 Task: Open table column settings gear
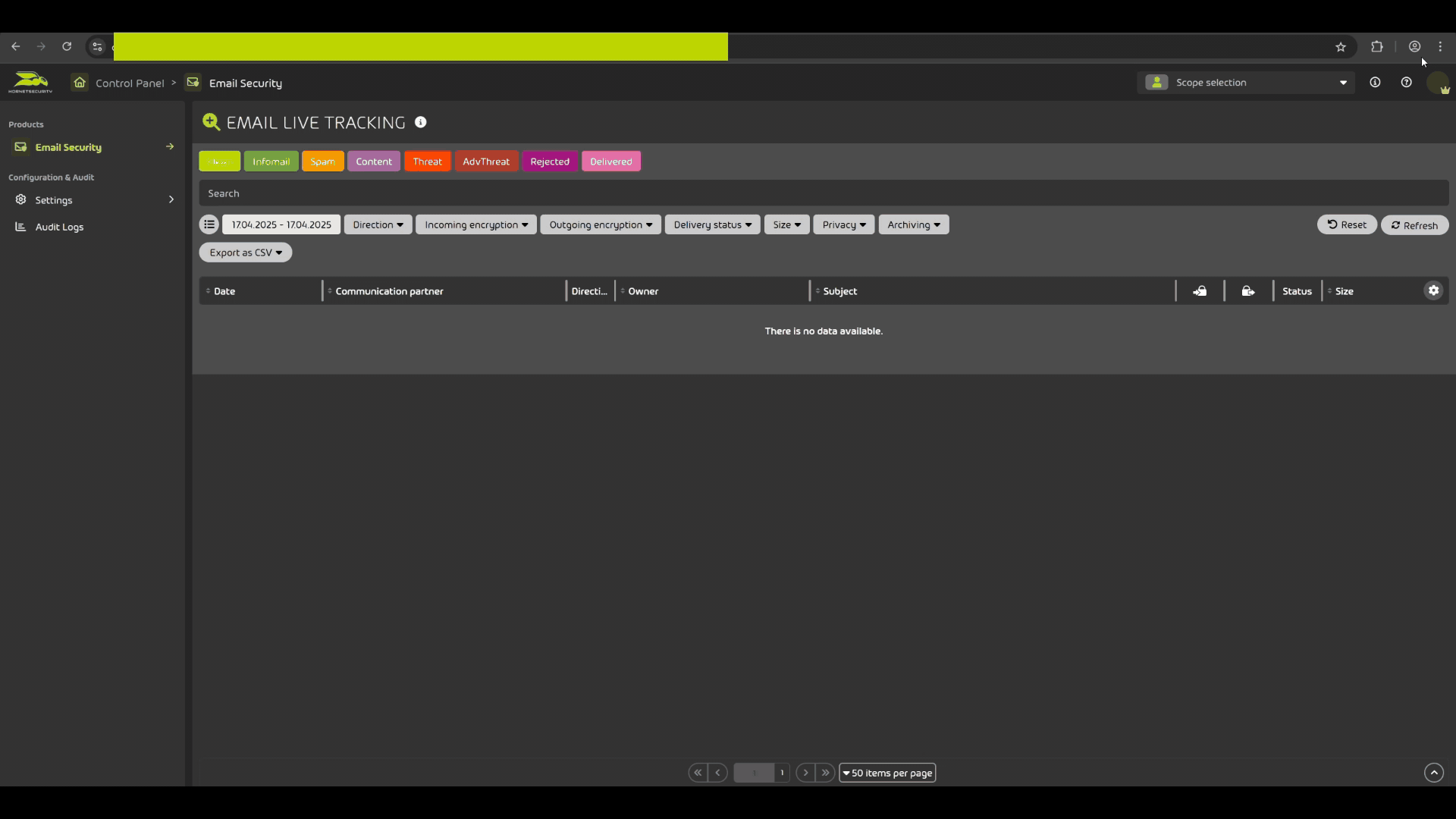1433,290
